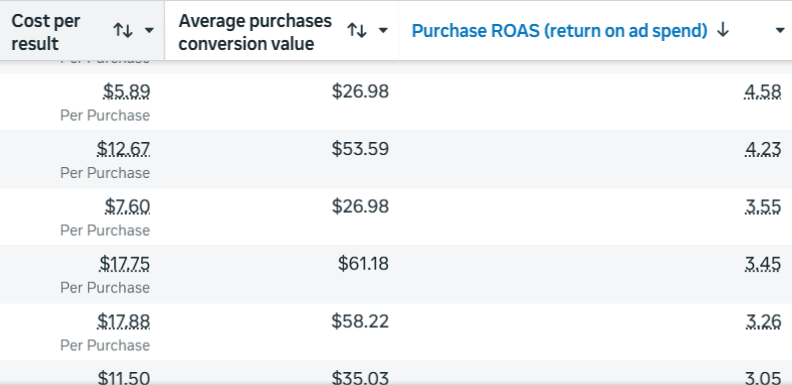This screenshot has height=385, width=792.
Task: Click Average purchases conversion value header label
Action: point(255,32)
